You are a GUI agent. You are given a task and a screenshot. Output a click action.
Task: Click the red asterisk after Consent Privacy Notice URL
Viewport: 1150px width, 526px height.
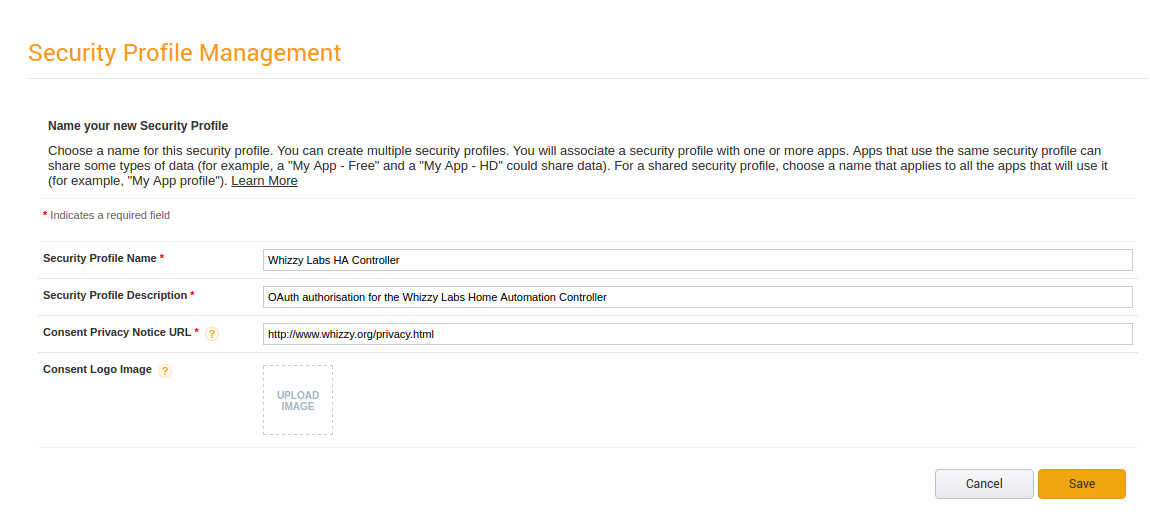(197, 332)
